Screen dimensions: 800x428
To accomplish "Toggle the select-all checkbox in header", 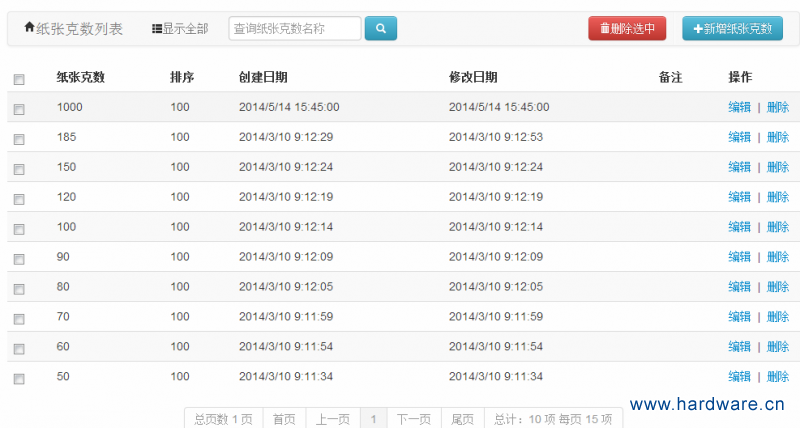I will pos(19,79).
